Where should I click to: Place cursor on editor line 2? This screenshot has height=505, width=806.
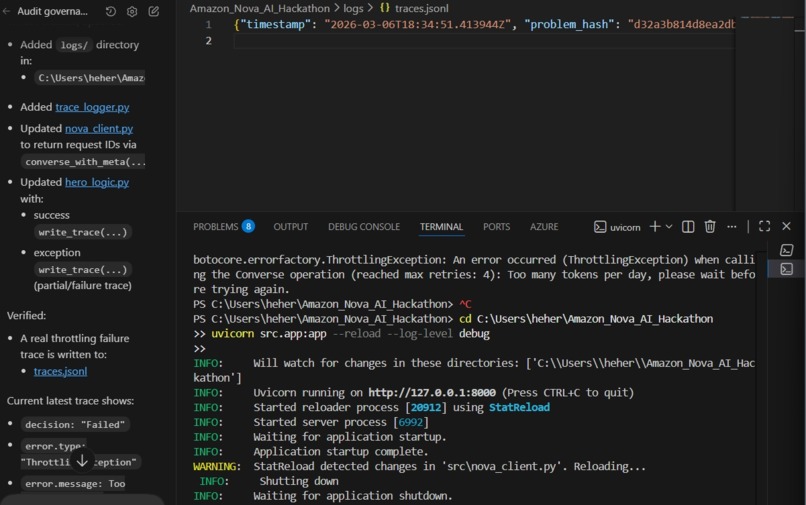click(x=483, y=41)
